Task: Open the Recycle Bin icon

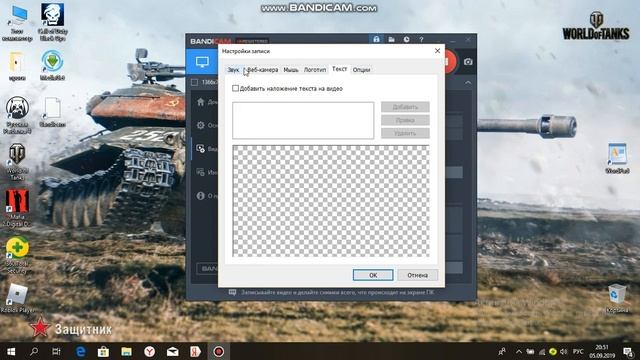Action: (x=617, y=298)
